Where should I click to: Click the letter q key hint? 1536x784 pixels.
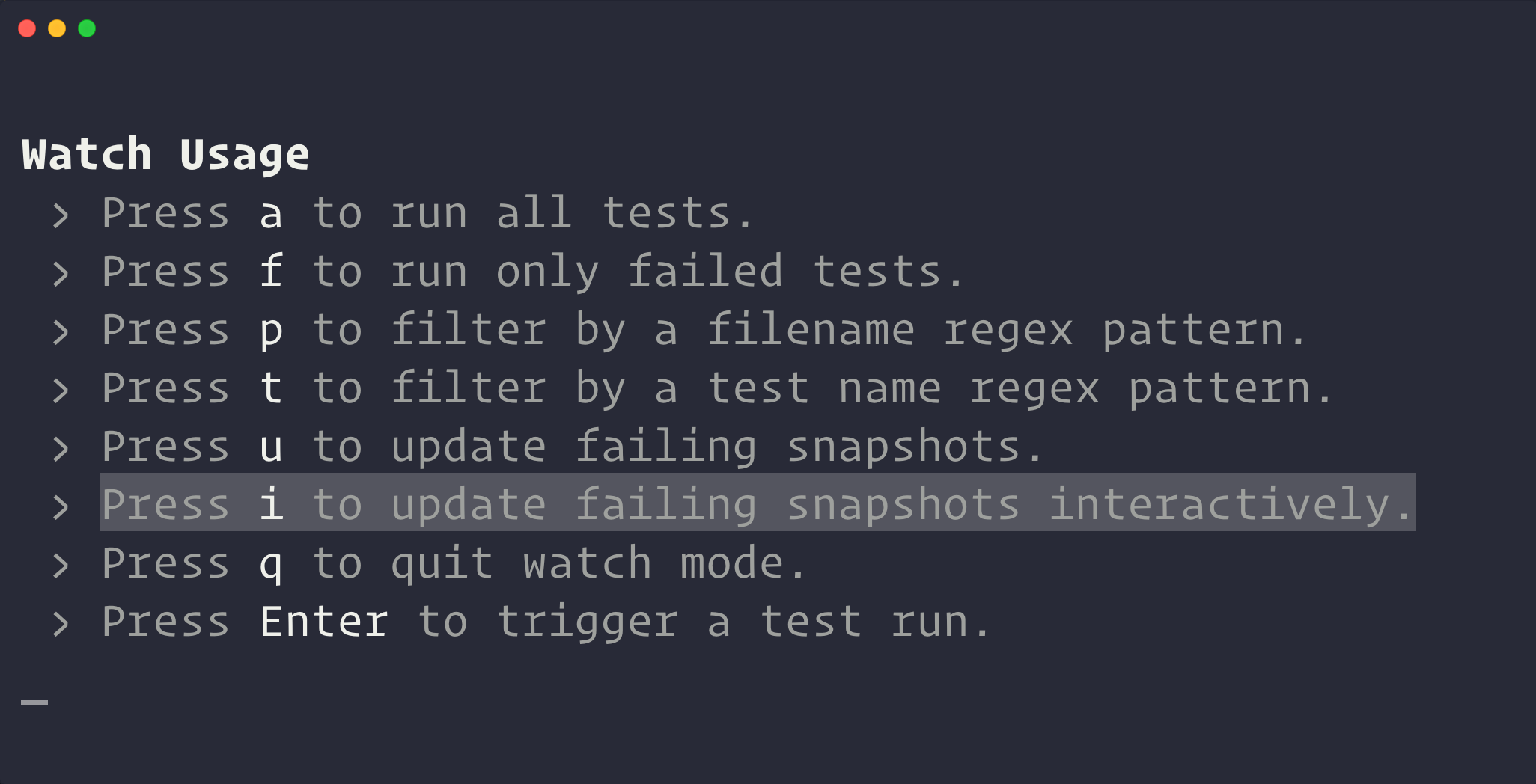point(271,566)
